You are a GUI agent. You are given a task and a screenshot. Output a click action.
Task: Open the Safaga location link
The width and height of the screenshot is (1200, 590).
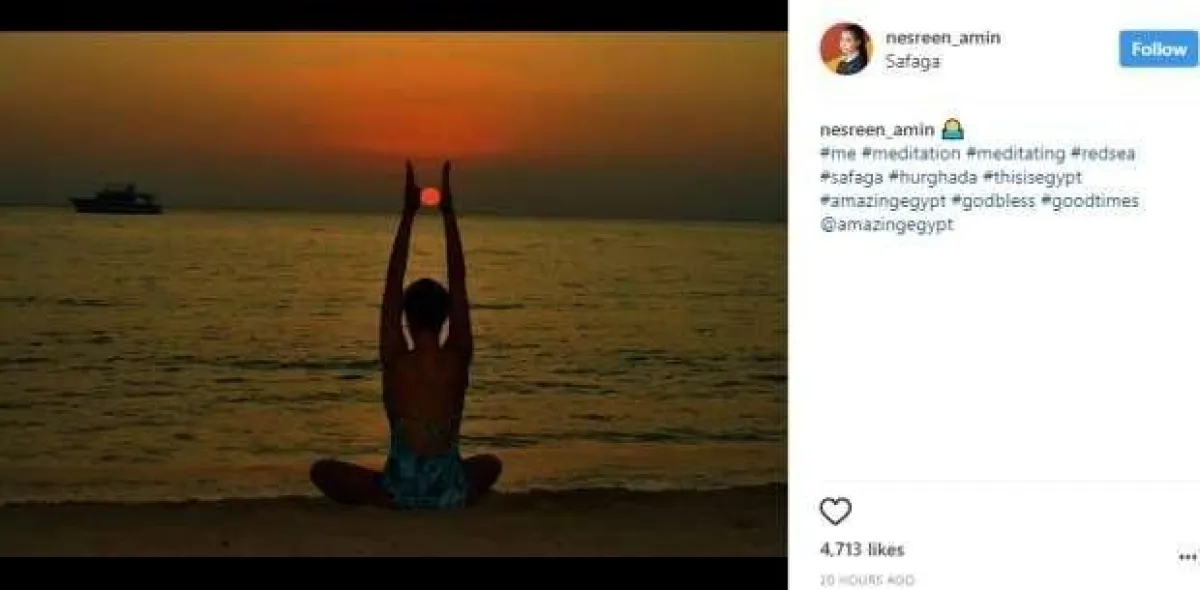[912, 61]
